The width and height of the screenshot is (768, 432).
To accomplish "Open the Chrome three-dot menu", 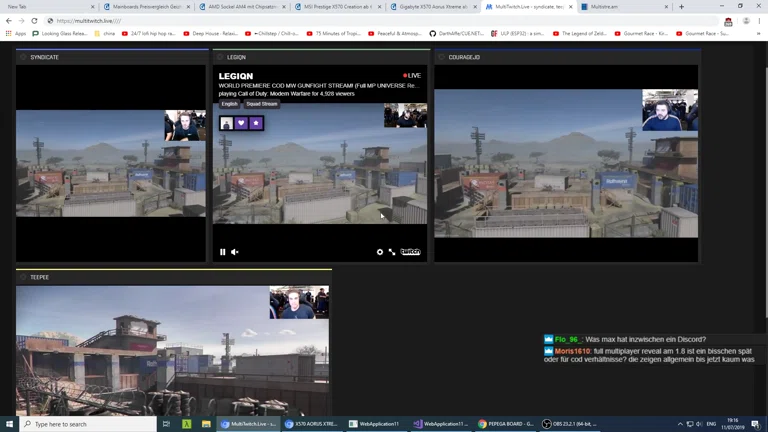I will tap(760, 21).
